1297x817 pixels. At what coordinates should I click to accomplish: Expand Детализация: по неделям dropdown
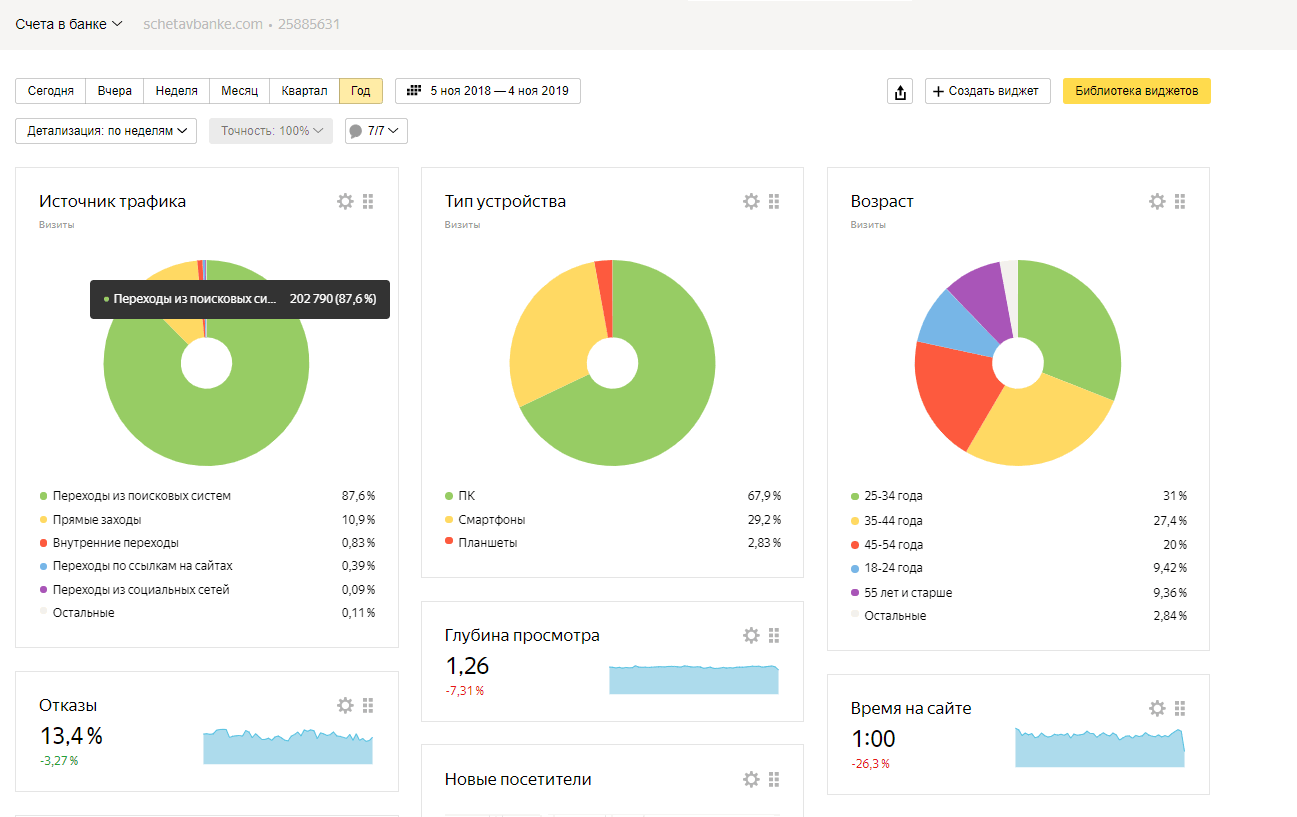tap(106, 131)
